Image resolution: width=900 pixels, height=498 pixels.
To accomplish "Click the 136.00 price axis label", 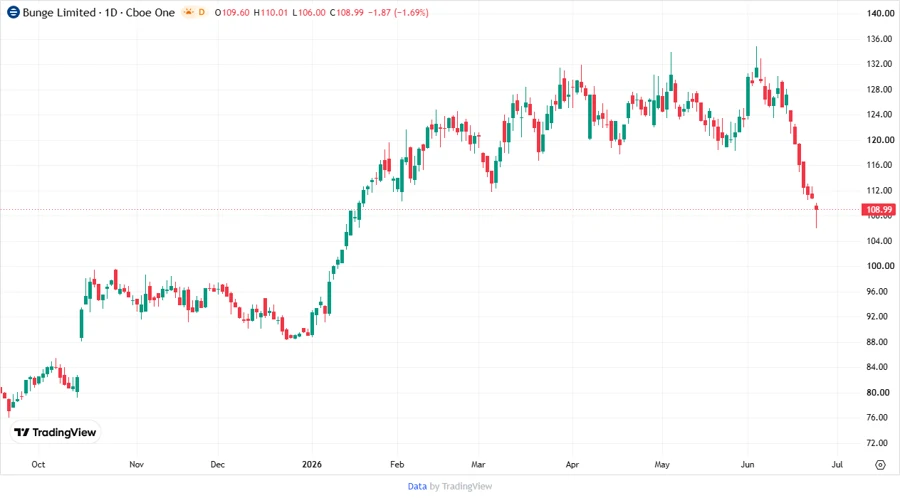I will click(880, 39).
